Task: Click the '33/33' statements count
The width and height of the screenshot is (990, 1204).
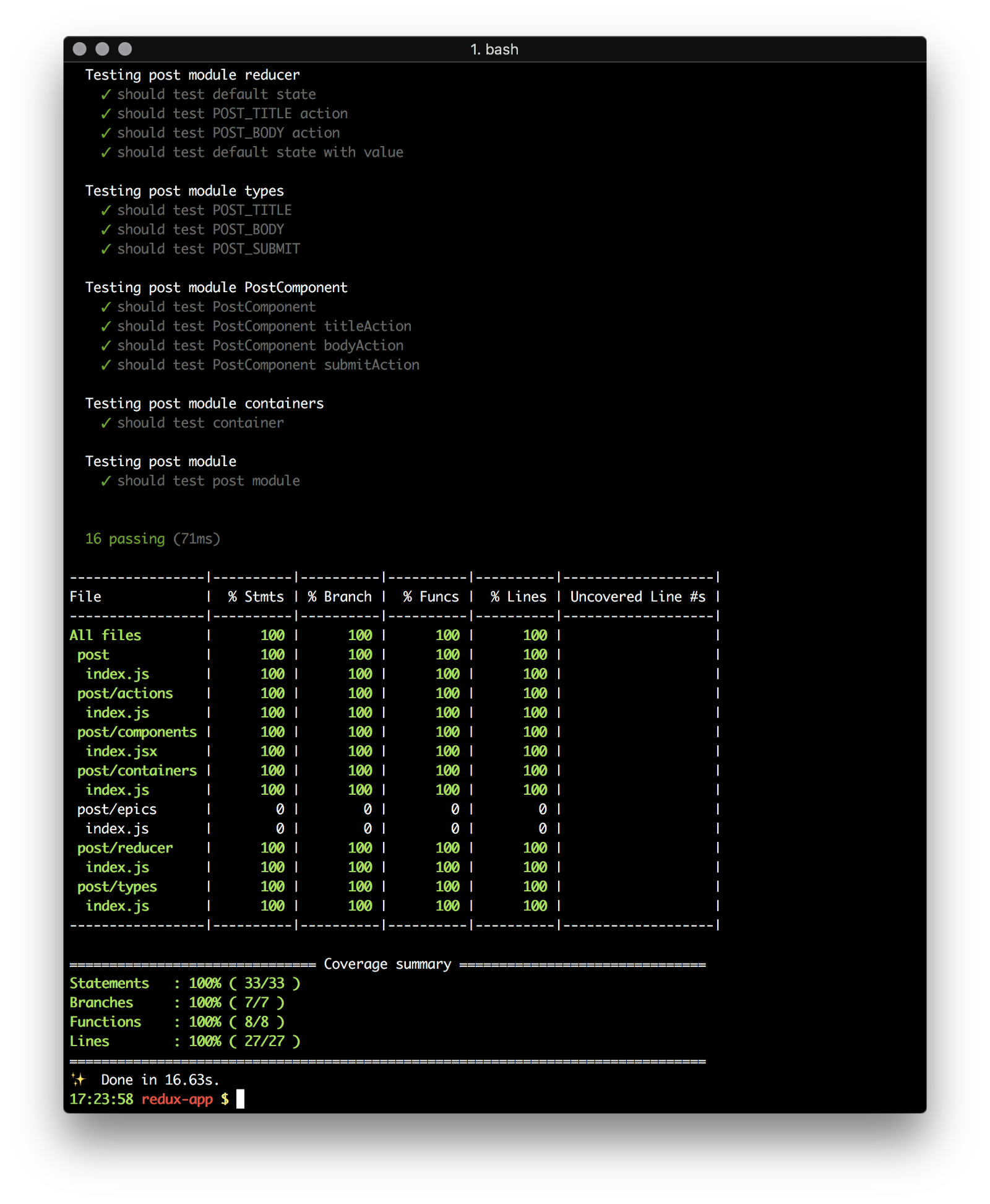Action: (x=264, y=984)
